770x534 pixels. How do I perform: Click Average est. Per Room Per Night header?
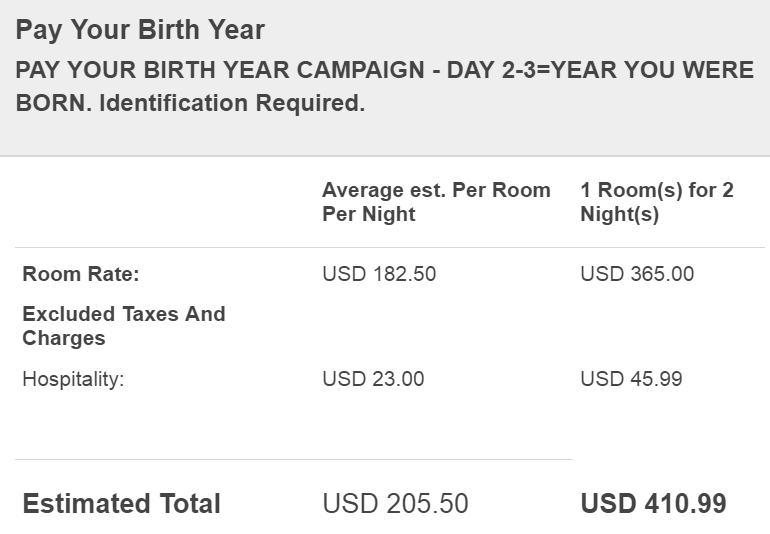(436, 202)
